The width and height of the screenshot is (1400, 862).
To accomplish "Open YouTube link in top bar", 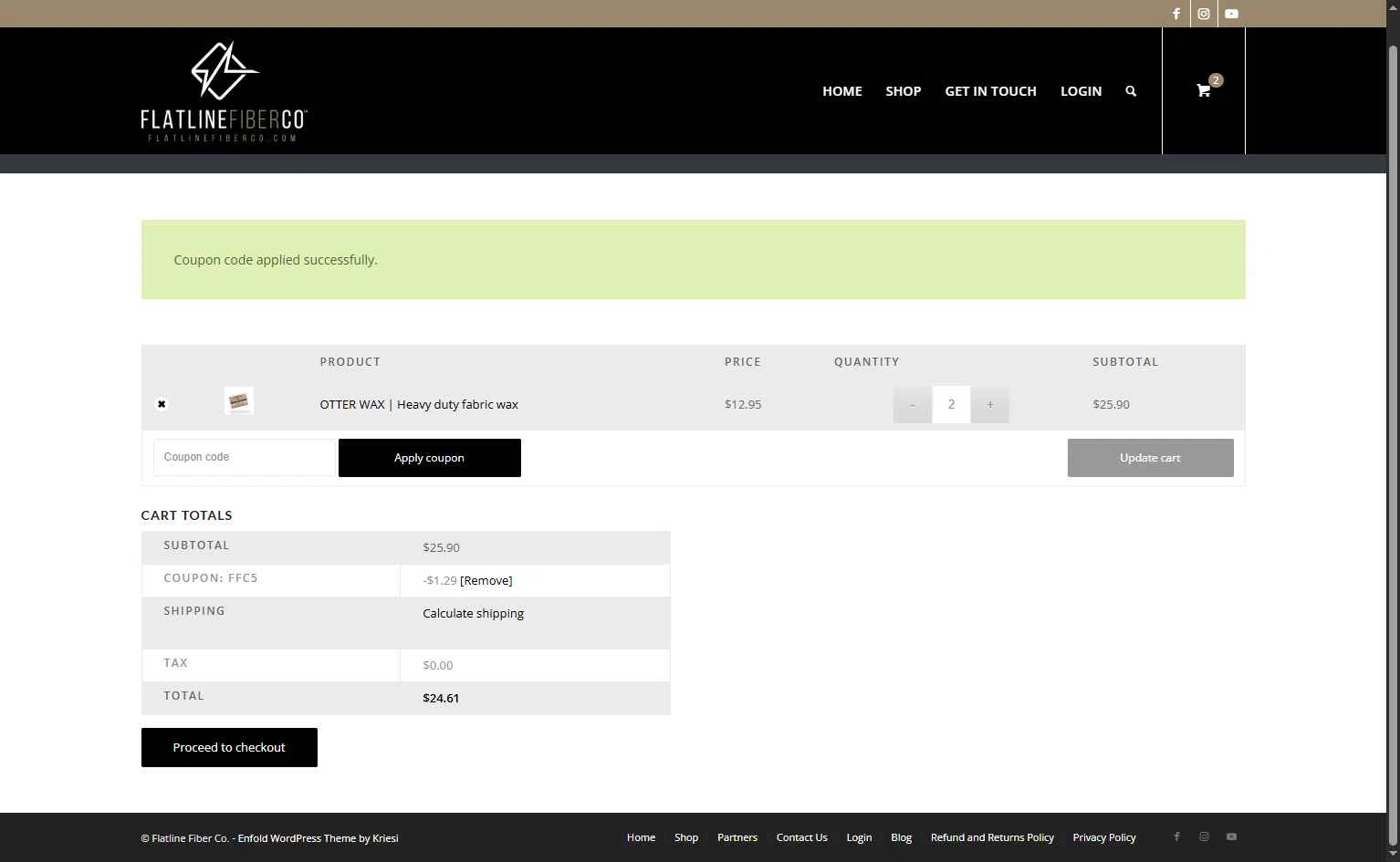I will tap(1231, 14).
